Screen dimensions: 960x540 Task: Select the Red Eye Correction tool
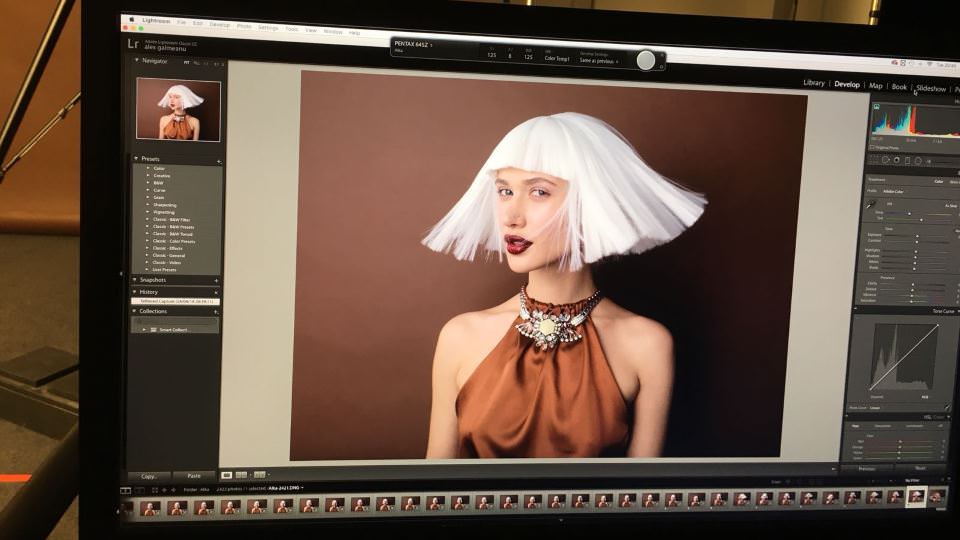click(896, 160)
